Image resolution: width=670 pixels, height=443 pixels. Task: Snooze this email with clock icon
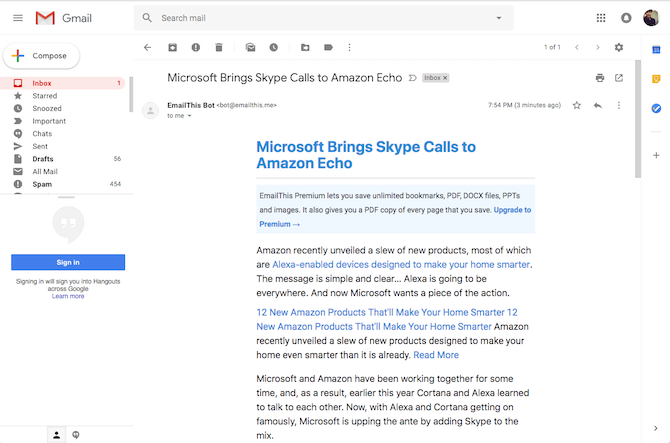point(273,47)
